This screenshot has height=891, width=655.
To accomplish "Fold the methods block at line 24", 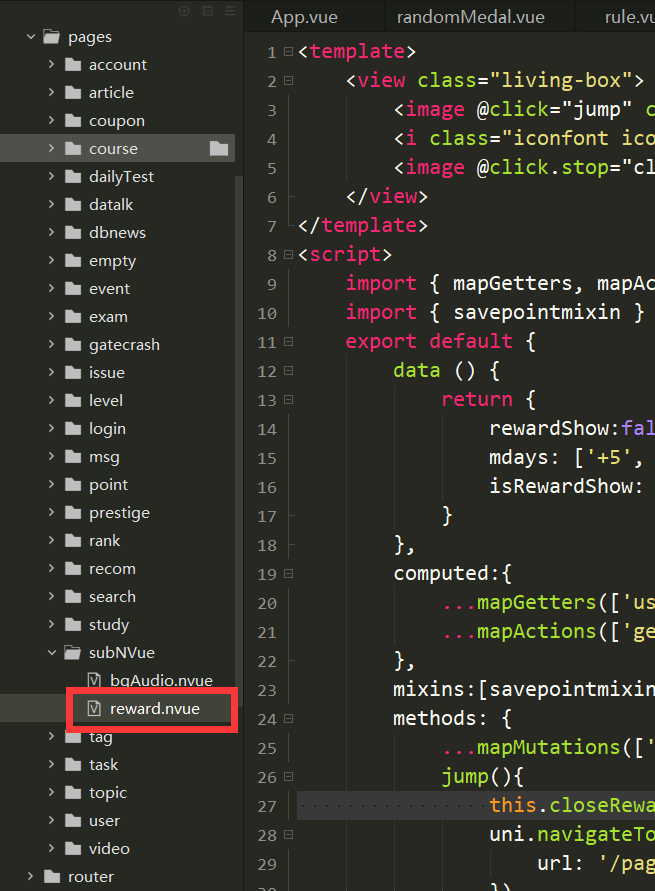I will pos(289,718).
